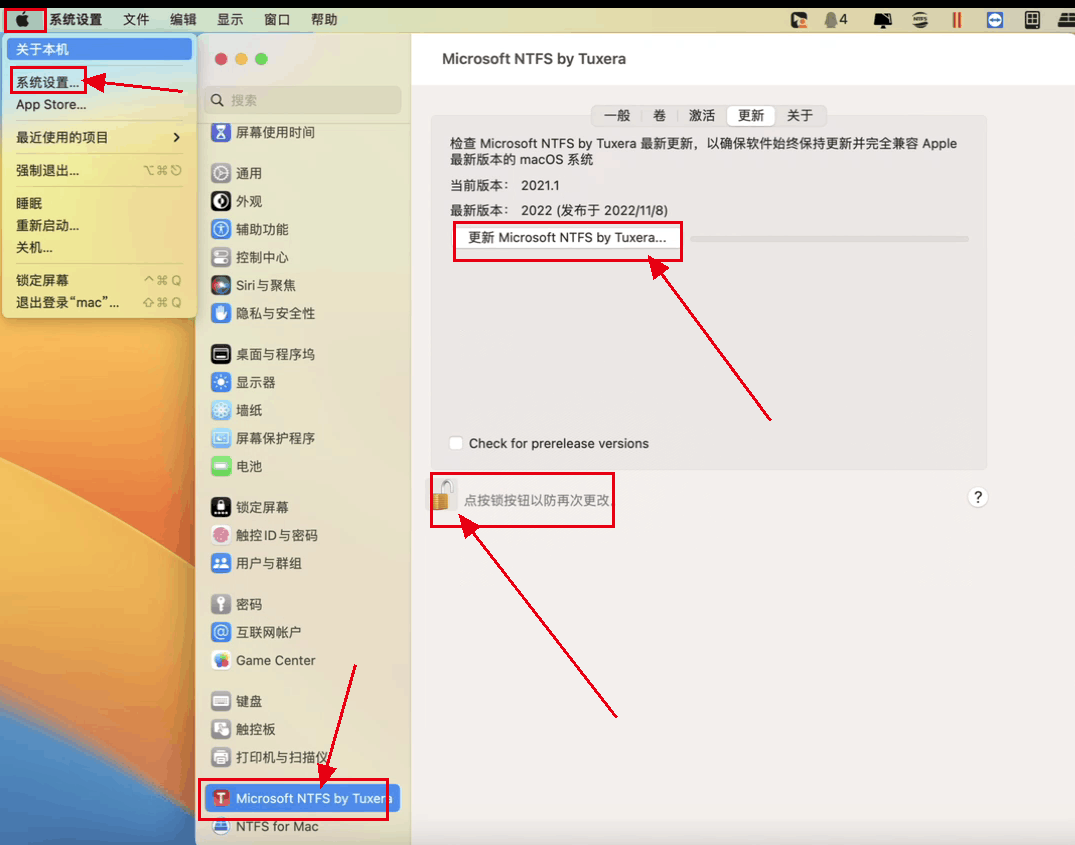
Task: Open the 文件 menu in menu bar
Action: pyautogui.click(x=136, y=20)
